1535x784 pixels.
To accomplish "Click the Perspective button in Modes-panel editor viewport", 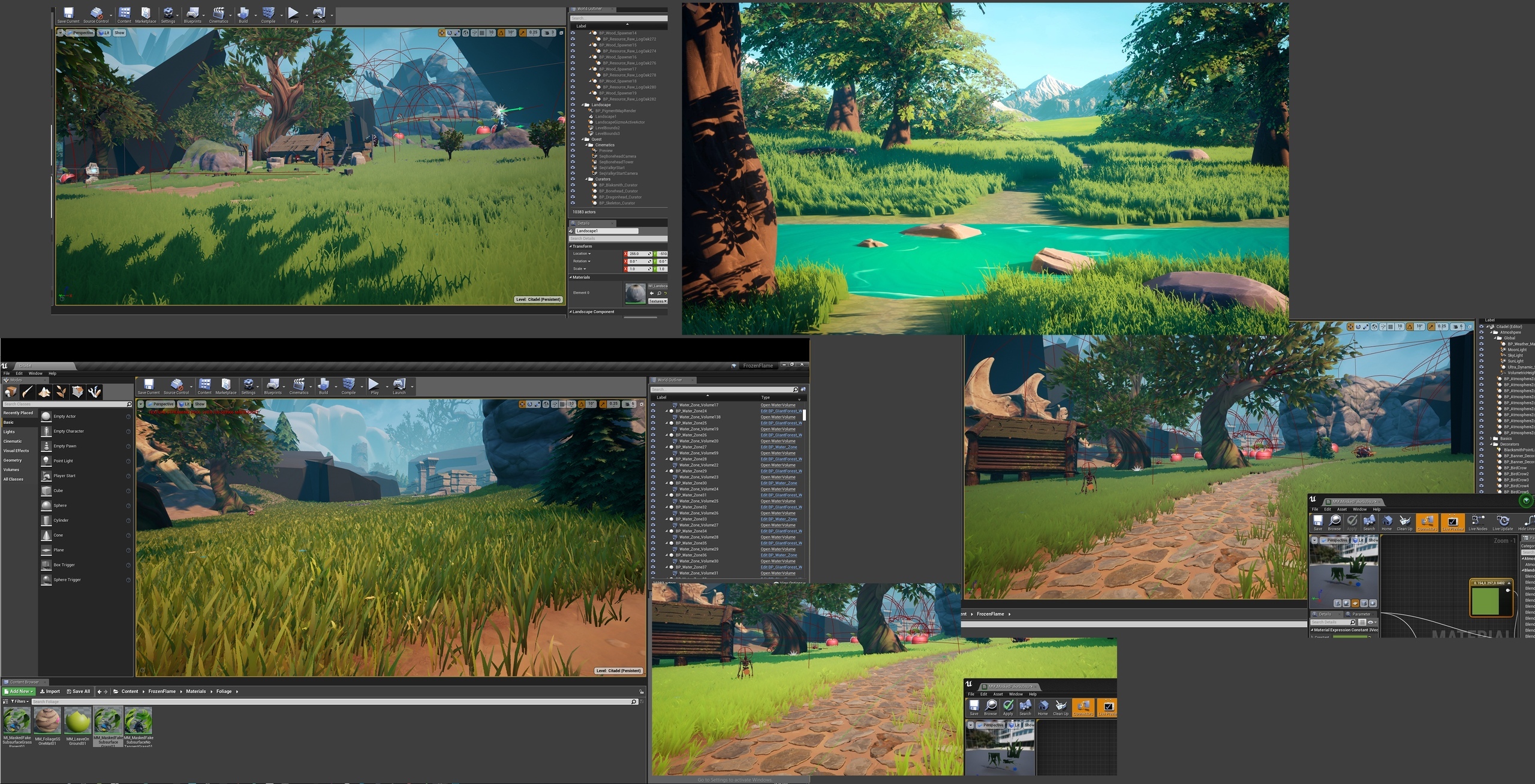I will (x=160, y=404).
